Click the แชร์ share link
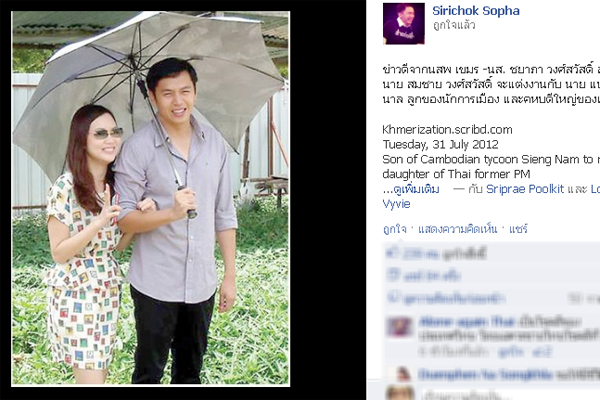The height and width of the screenshot is (400, 600). point(518,229)
